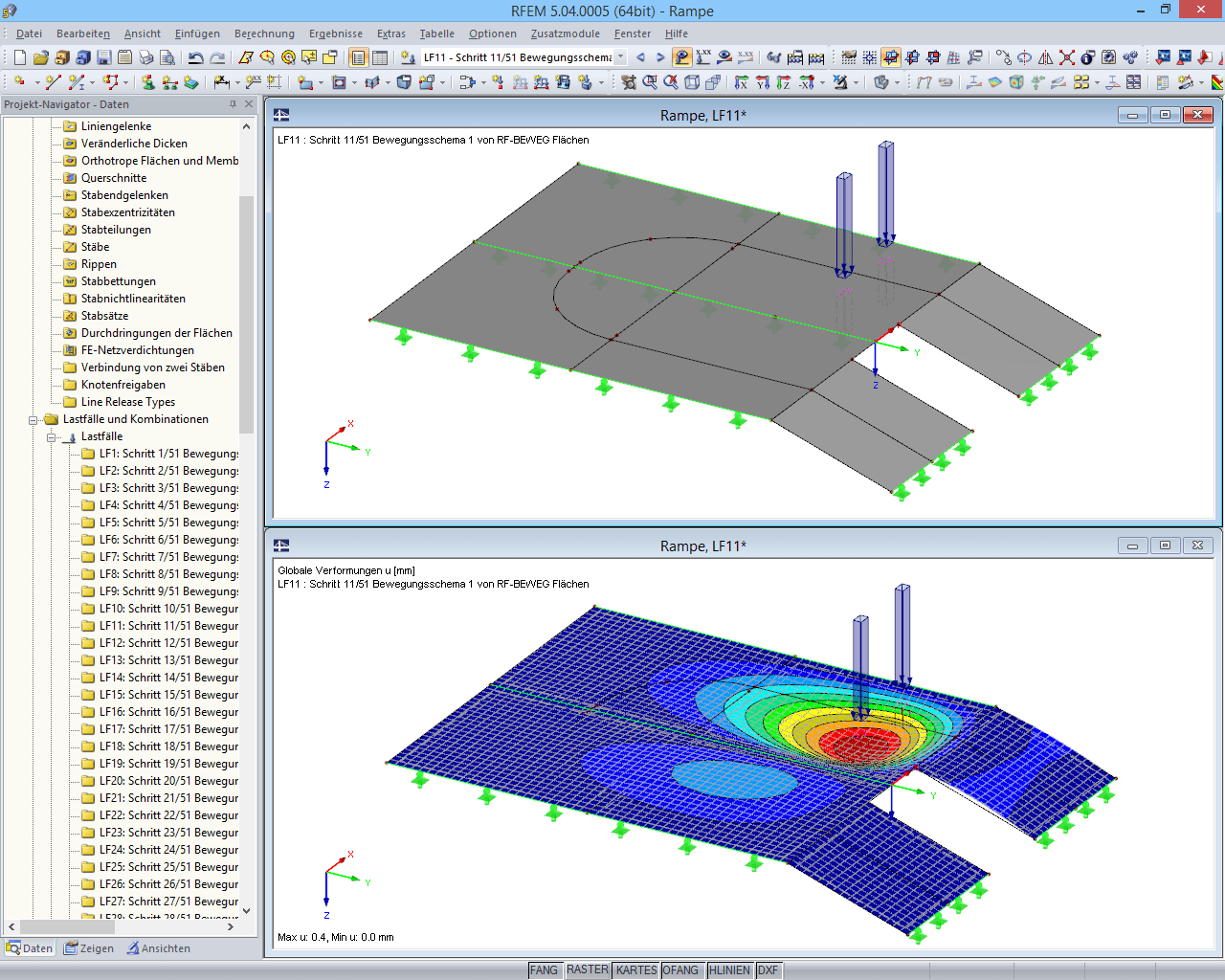
Task: Select the Neues Projekt (new file) icon
Action: pos(21,57)
